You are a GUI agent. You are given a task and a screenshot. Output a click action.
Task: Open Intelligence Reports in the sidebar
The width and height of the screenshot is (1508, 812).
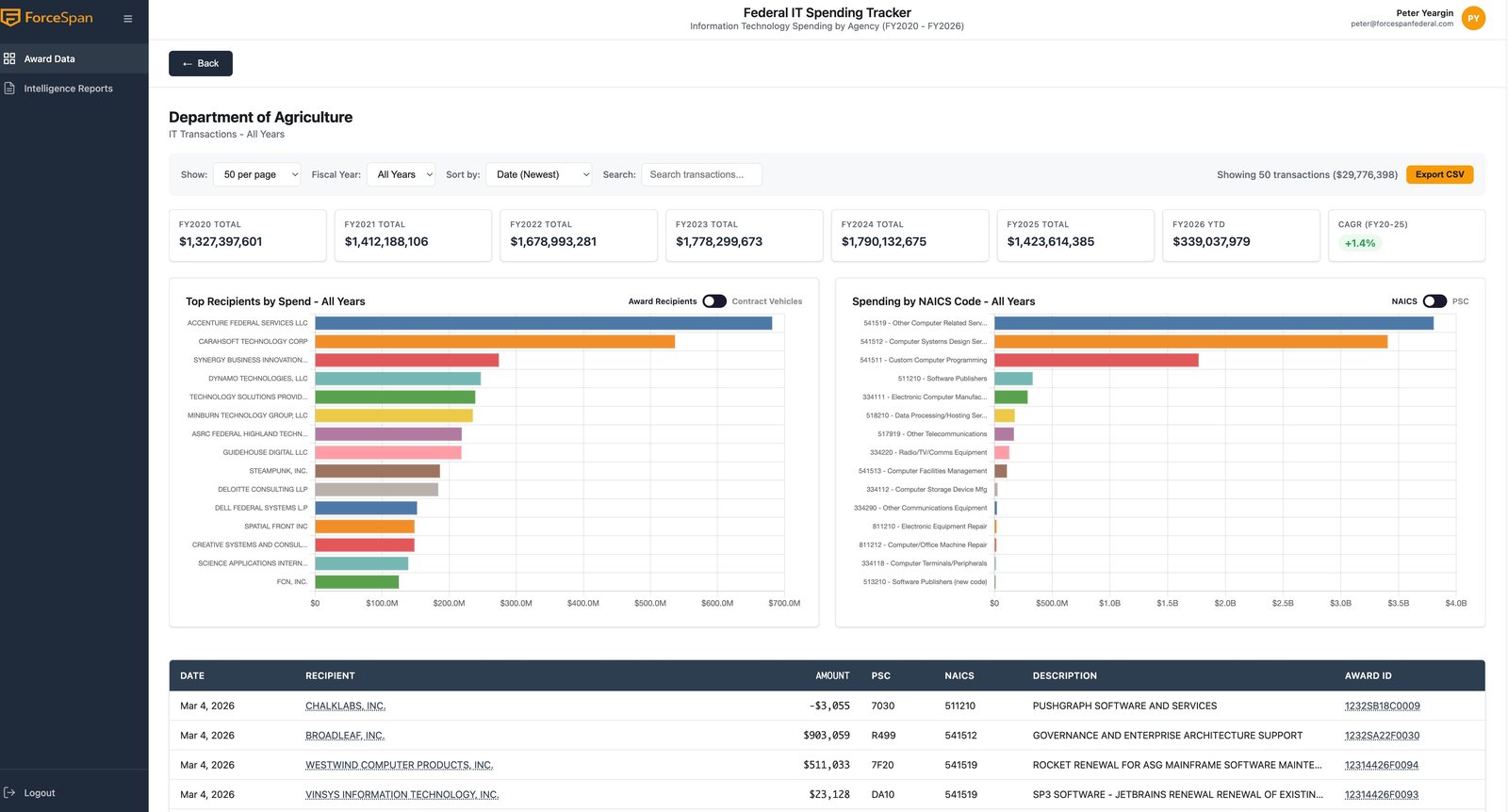pyautogui.click(x=74, y=89)
